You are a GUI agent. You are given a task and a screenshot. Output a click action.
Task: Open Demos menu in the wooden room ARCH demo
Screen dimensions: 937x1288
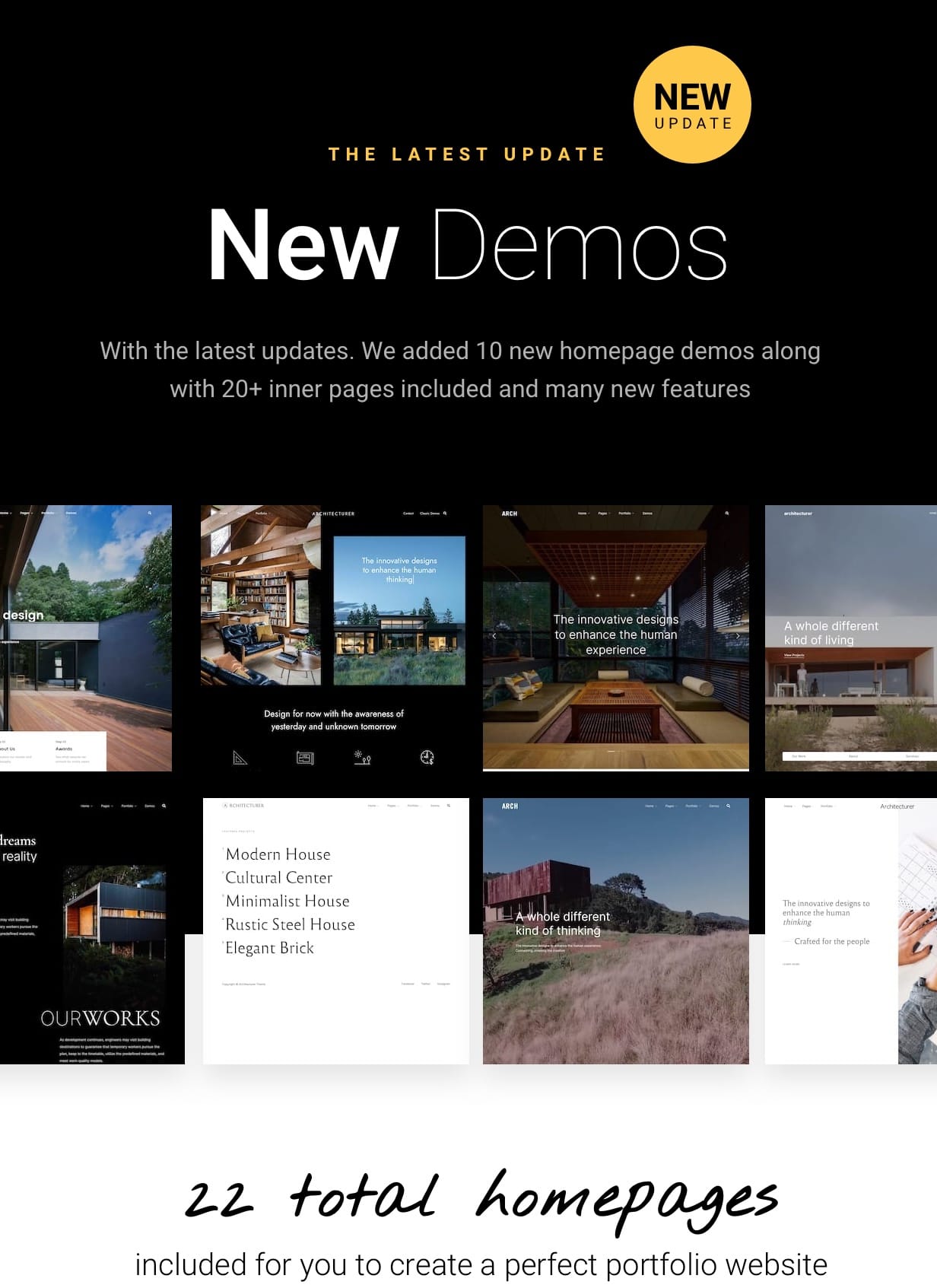pos(647,514)
